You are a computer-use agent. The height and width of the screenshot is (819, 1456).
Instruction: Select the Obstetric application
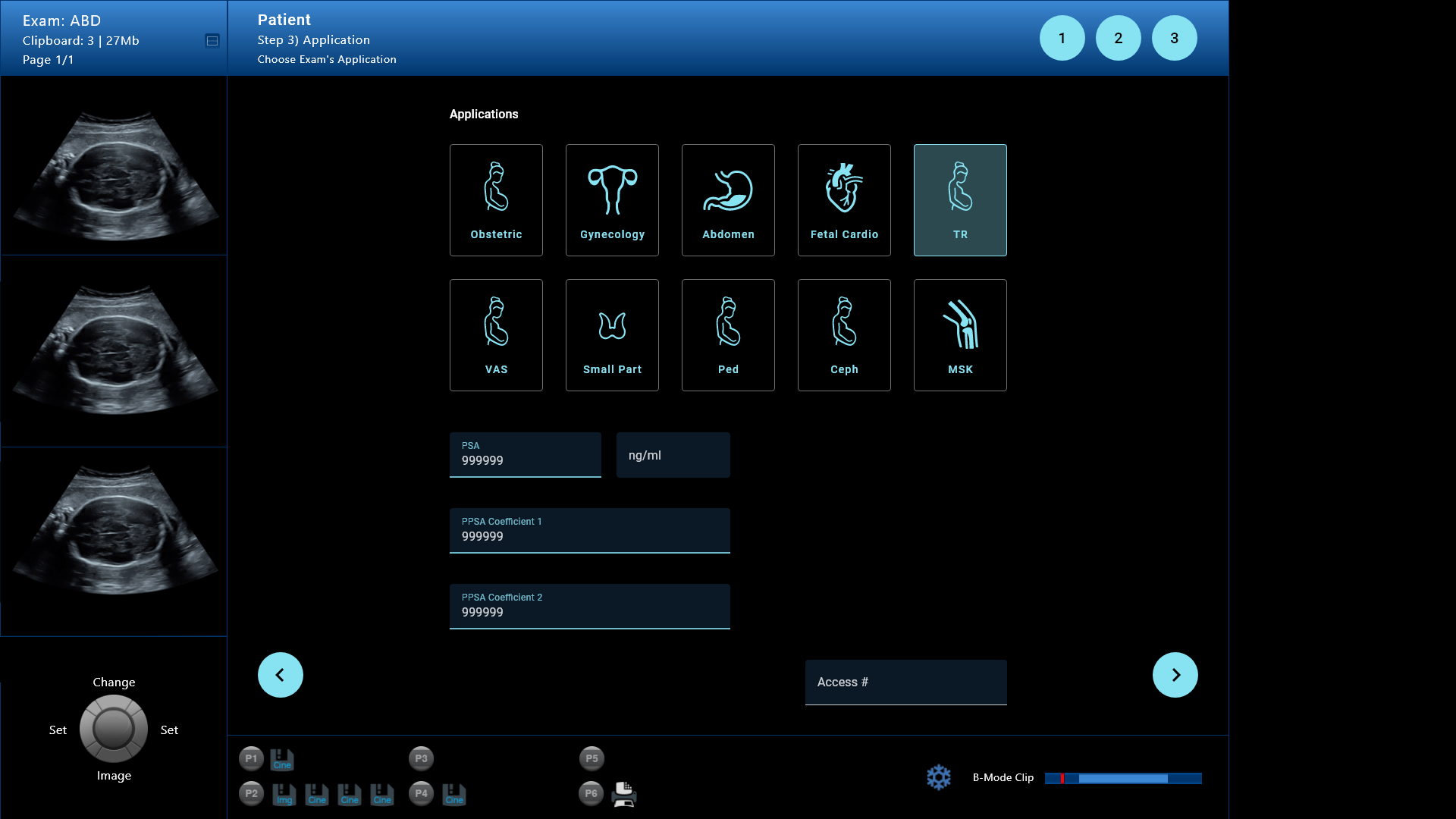pyautogui.click(x=496, y=200)
